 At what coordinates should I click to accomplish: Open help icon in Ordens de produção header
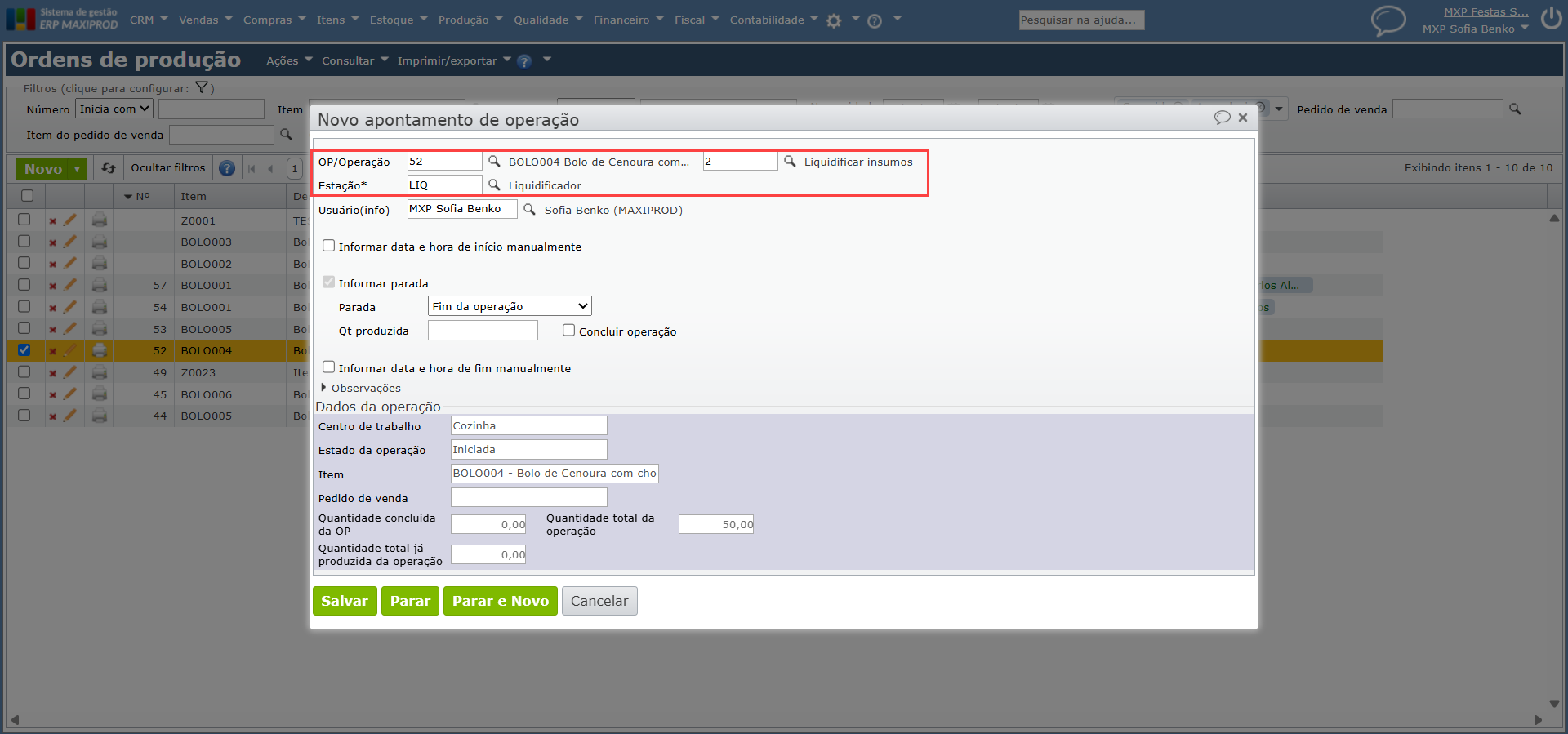point(524,61)
